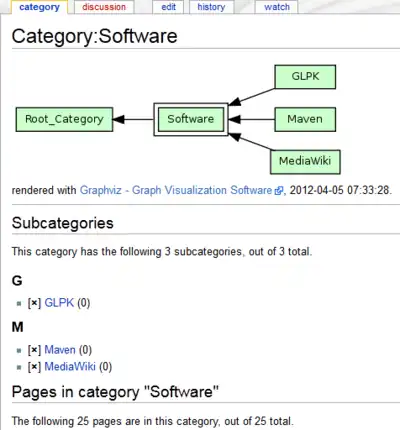Click the arrow between Software and Root_Category
The height and width of the screenshot is (430, 400).
coord(133,119)
